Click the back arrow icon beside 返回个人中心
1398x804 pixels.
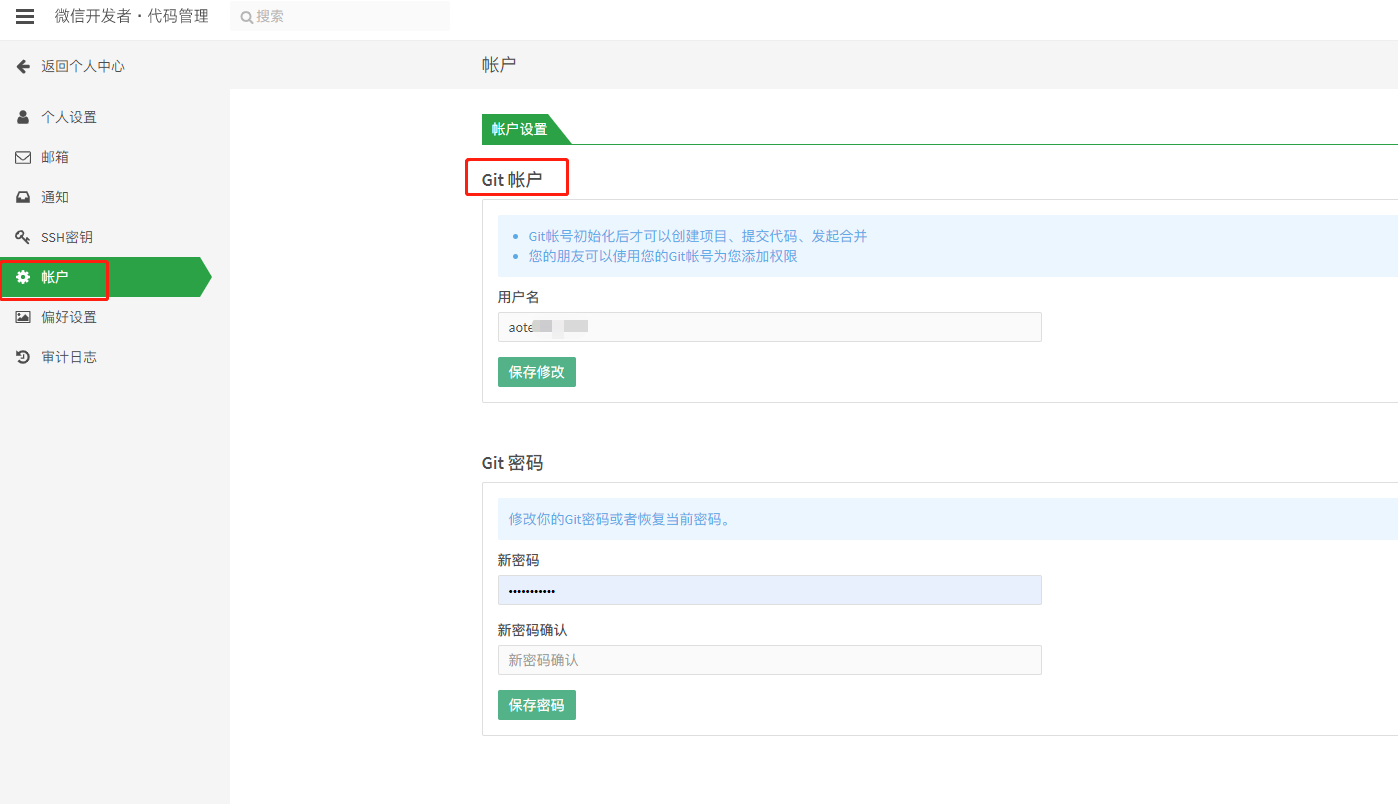click(x=23, y=66)
